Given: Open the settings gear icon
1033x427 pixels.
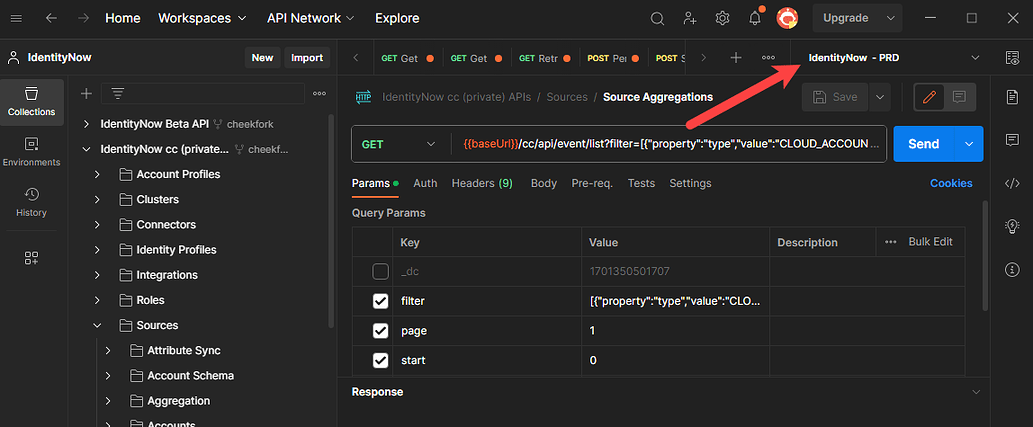Looking at the screenshot, I should pyautogui.click(x=722, y=18).
